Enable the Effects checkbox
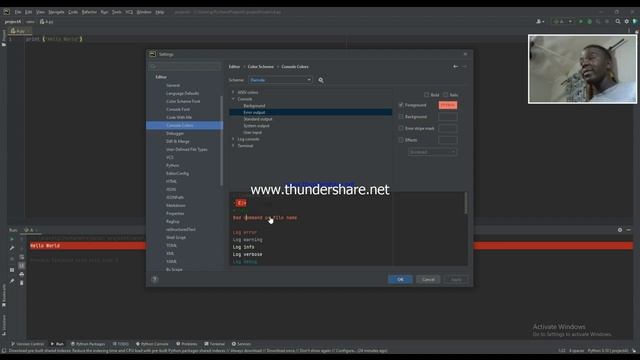640x360 pixels. pyautogui.click(x=401, y=140)
